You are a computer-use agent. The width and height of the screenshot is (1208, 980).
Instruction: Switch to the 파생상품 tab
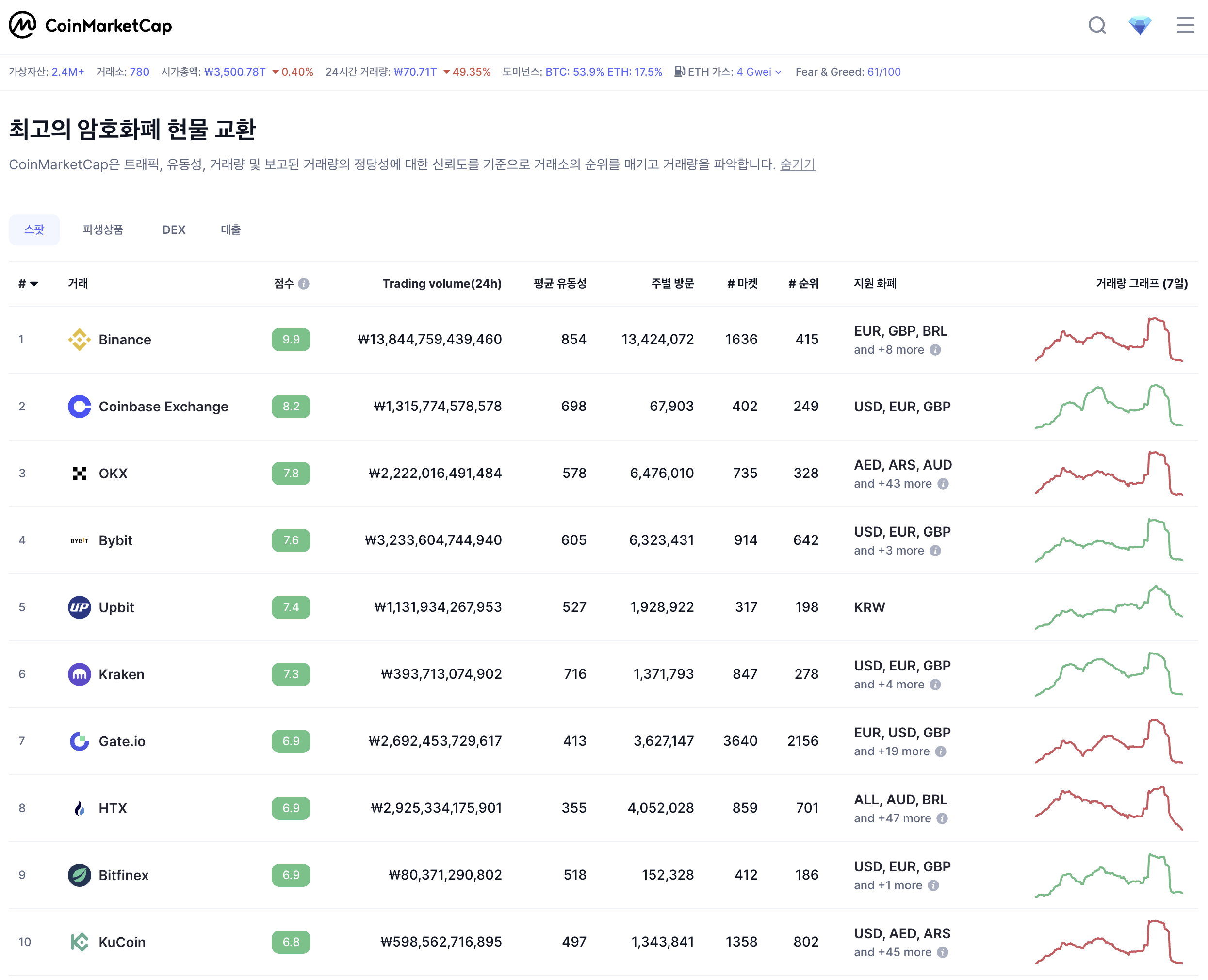(103, 230)
